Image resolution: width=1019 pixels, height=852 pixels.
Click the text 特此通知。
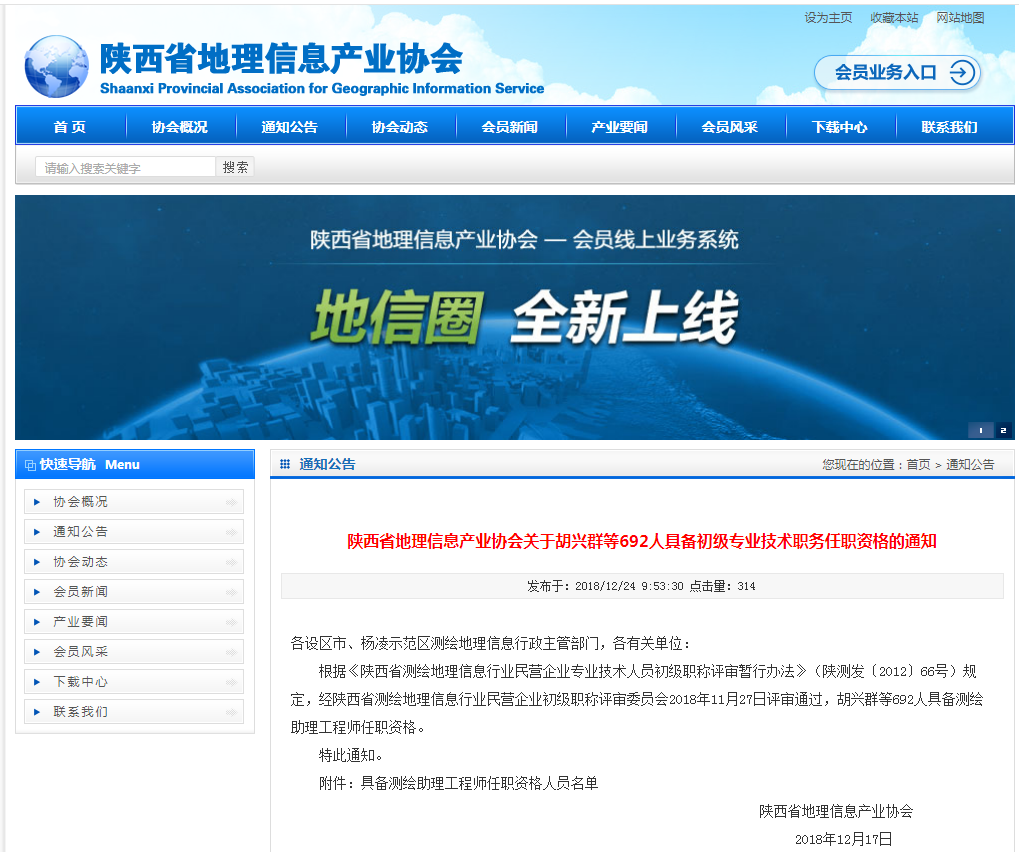[x=351, y=755]
